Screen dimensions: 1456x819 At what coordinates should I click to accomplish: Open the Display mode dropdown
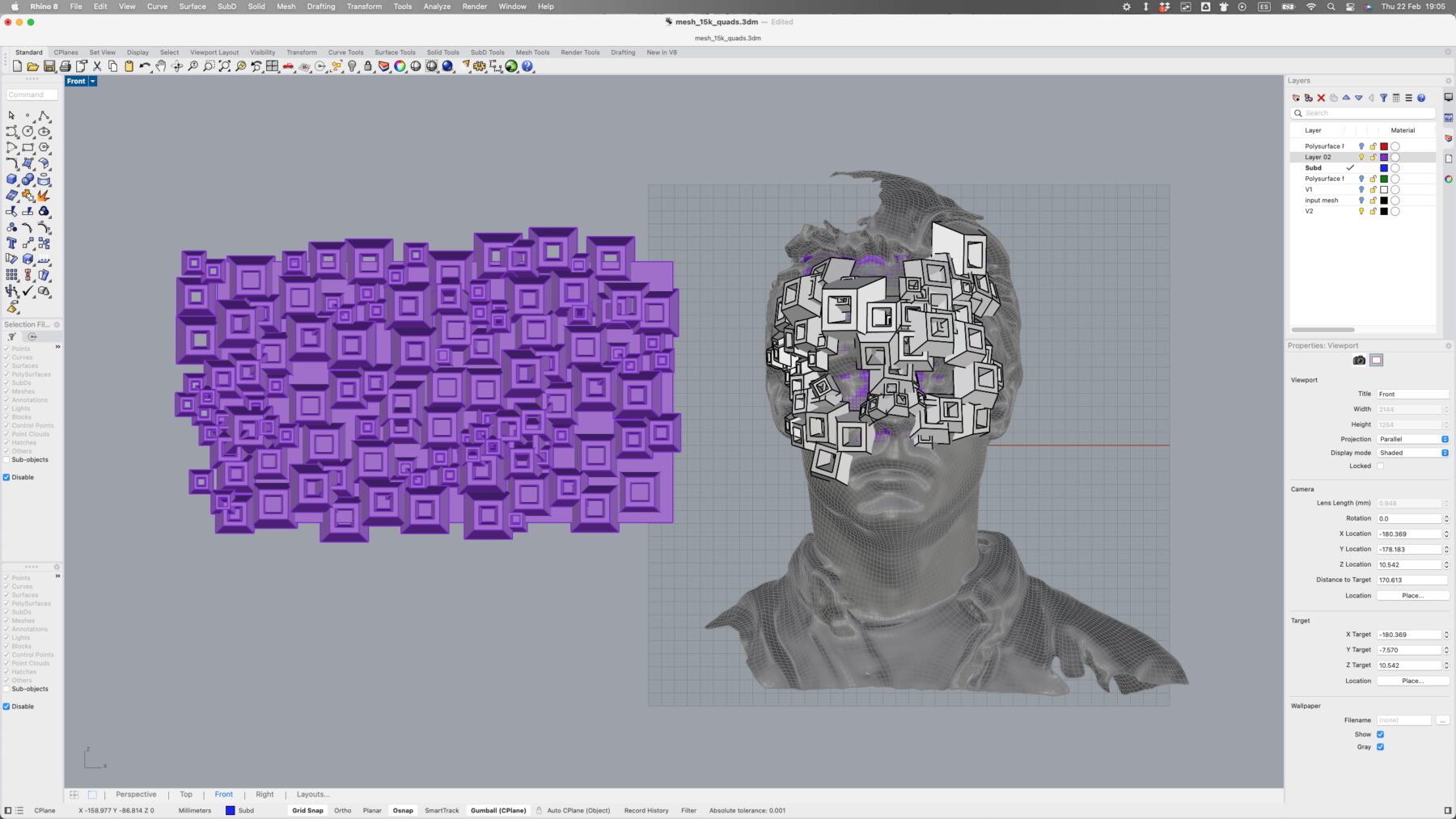(x=1413, y=453)
